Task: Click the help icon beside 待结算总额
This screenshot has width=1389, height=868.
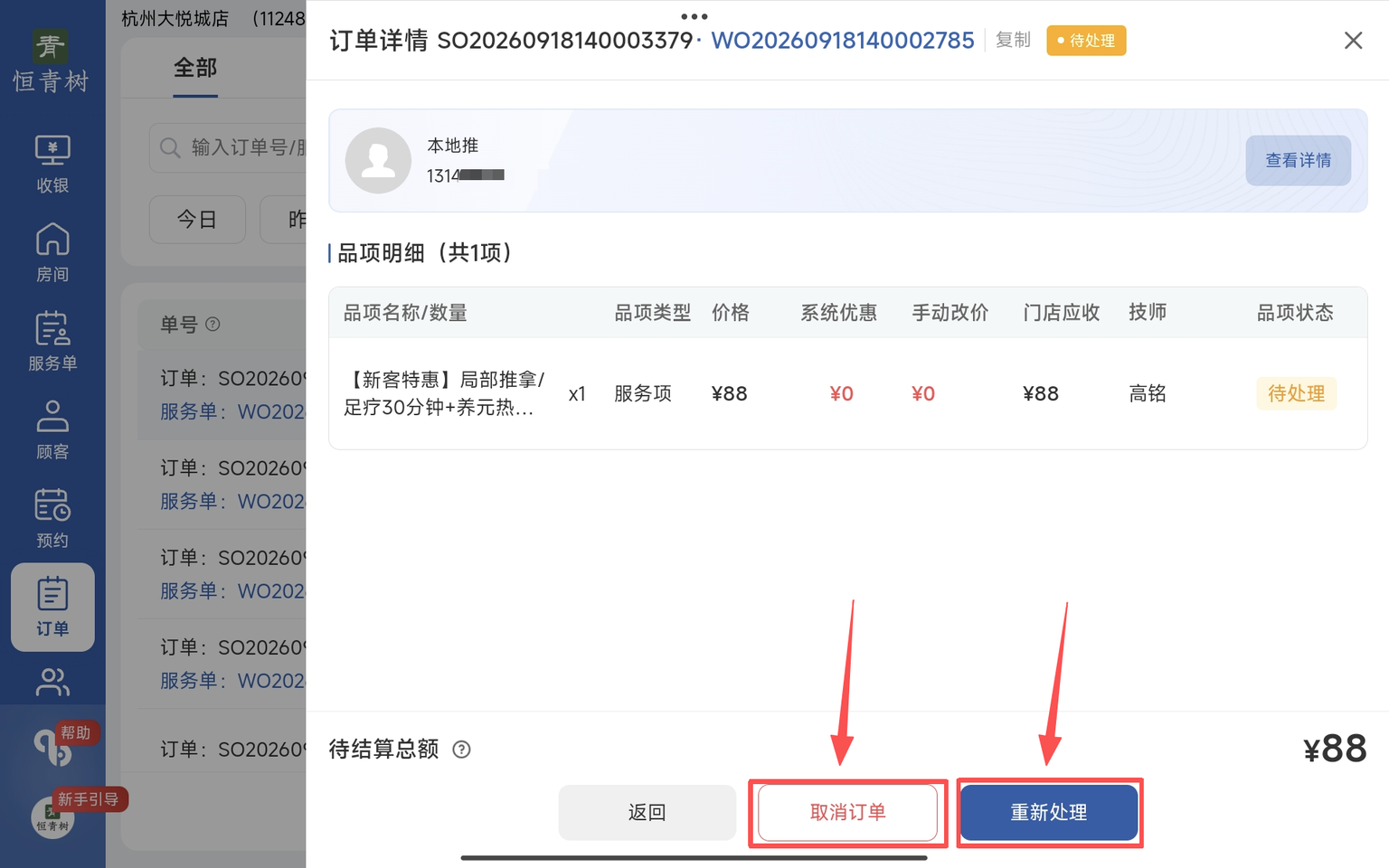Action: (x=461, y=750)
